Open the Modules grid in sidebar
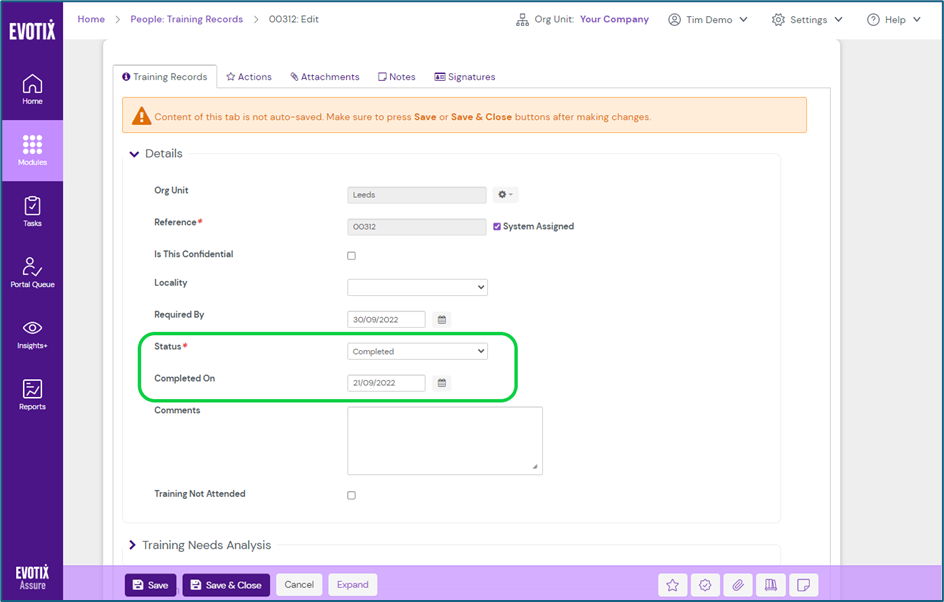944x602 pixels. point(32,150)
